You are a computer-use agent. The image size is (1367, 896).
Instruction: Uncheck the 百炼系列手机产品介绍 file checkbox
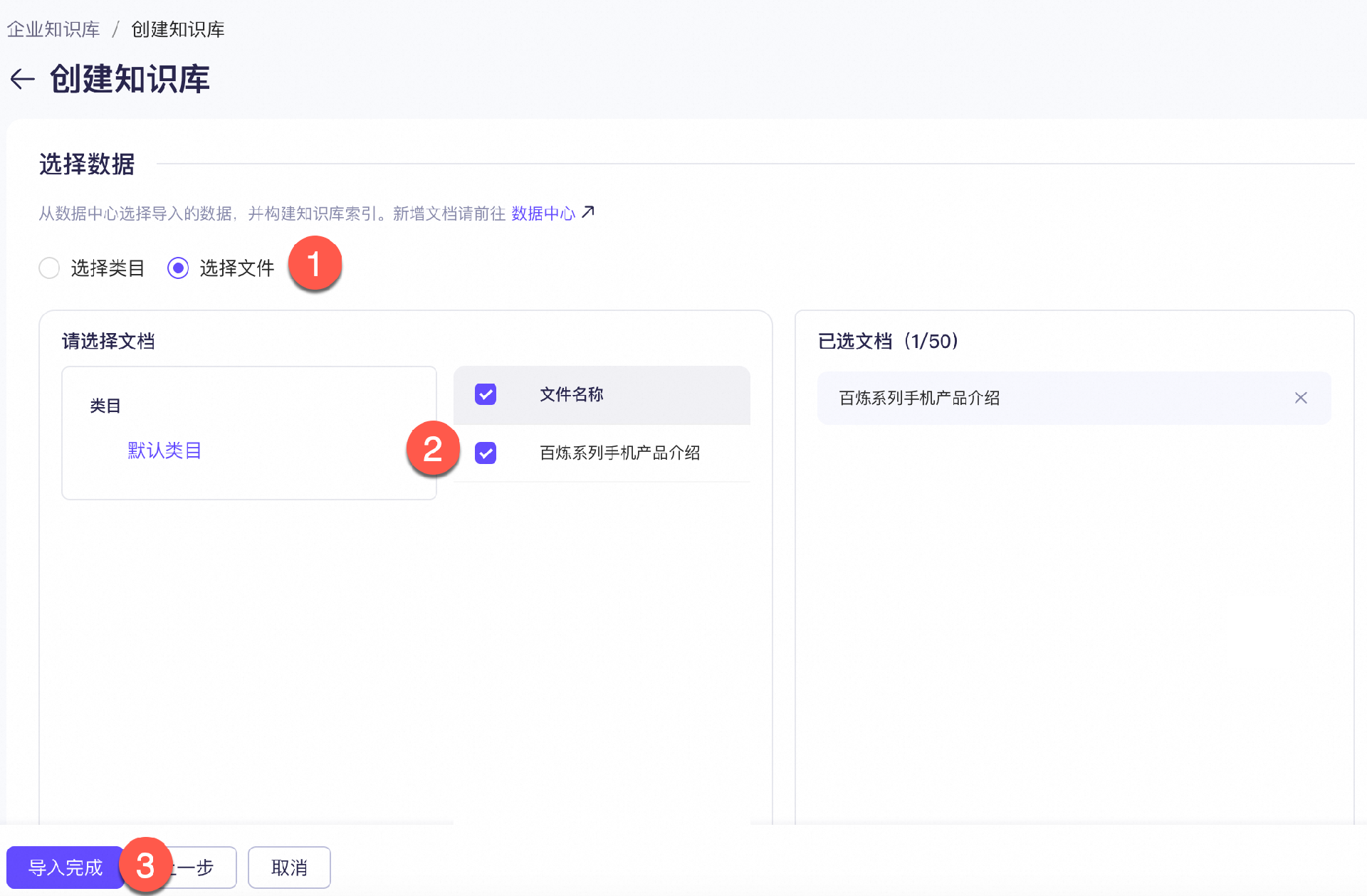pos(486,453)
